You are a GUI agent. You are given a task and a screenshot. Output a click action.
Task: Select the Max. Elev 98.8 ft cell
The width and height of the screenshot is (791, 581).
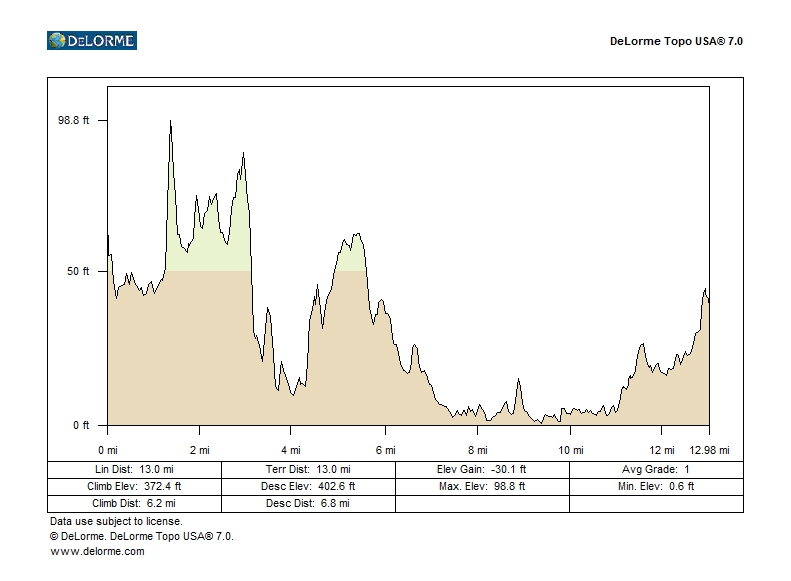pos(482,486)
